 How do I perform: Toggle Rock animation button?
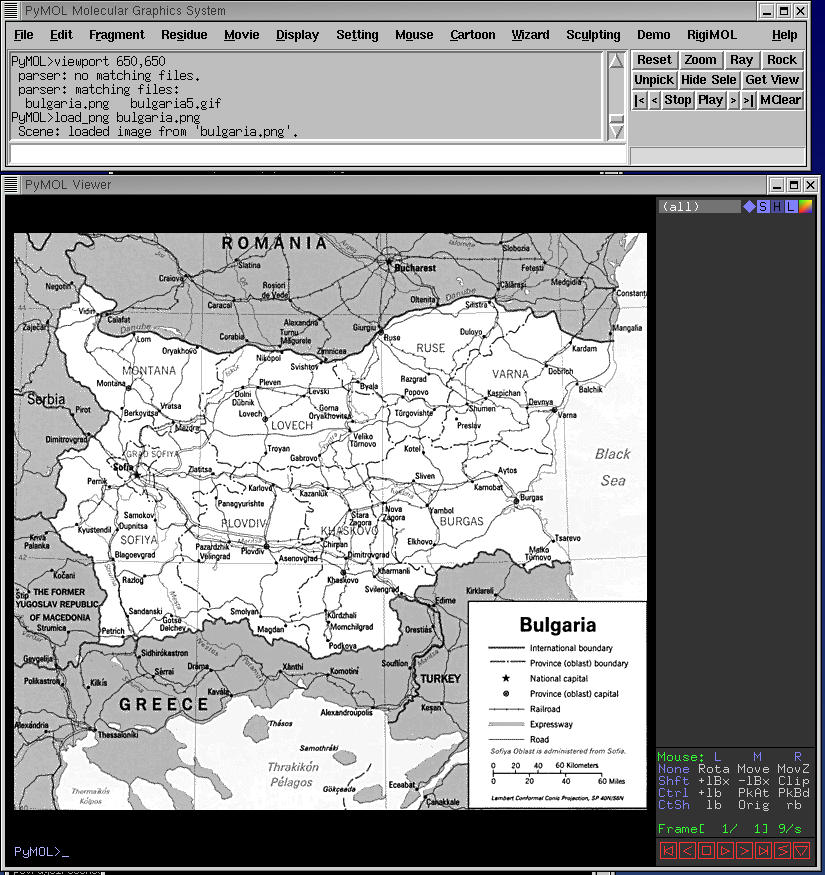pyautogui.click(x=782, y=60)
